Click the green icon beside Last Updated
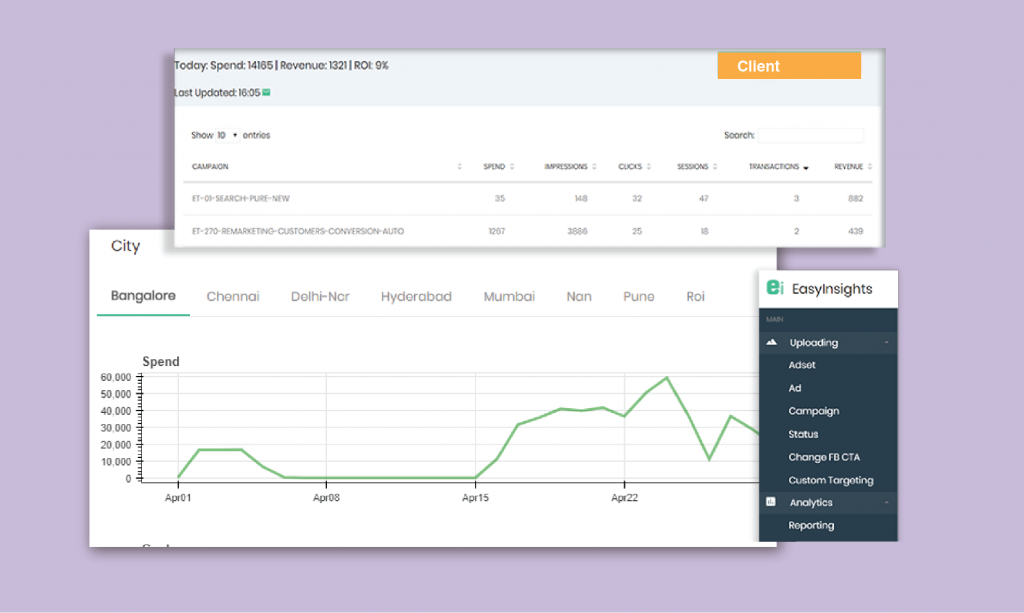The image size is (1024, 613). click(266, 93)
